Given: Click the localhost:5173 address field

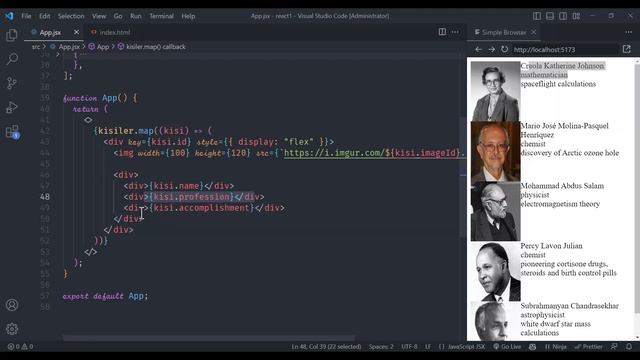Looking at the screenshot, I should tap(564, 49).
